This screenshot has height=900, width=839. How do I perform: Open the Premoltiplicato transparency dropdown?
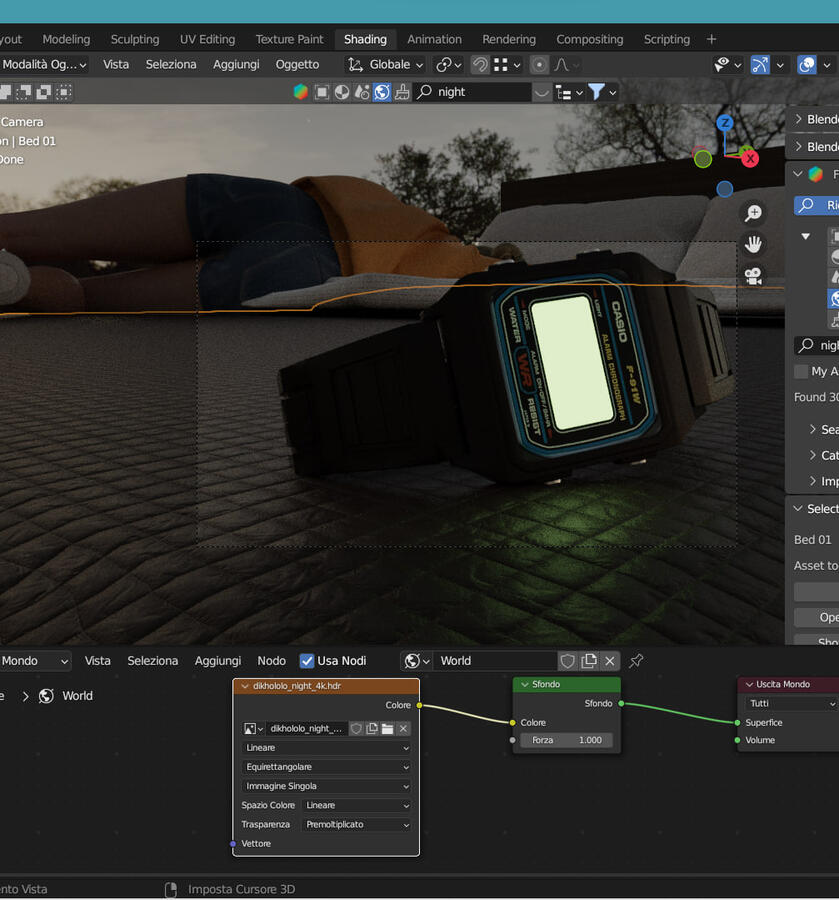click(x=356, y=824)
